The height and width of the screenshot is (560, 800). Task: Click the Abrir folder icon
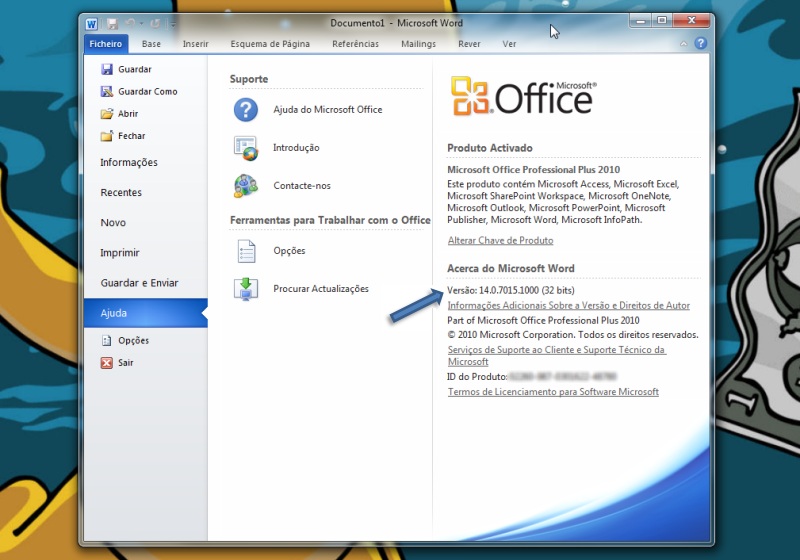[107, 113]
